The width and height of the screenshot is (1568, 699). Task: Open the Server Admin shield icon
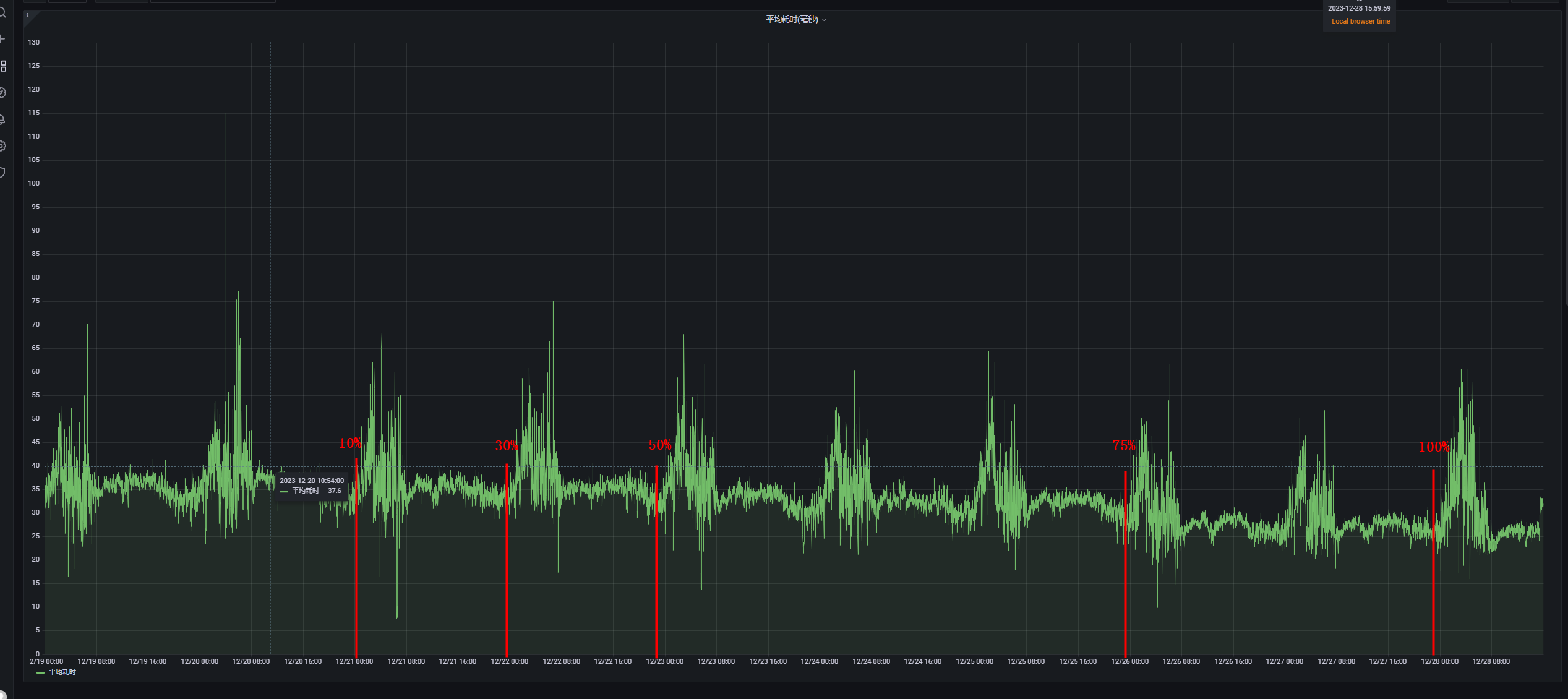(x=2, y=173)
